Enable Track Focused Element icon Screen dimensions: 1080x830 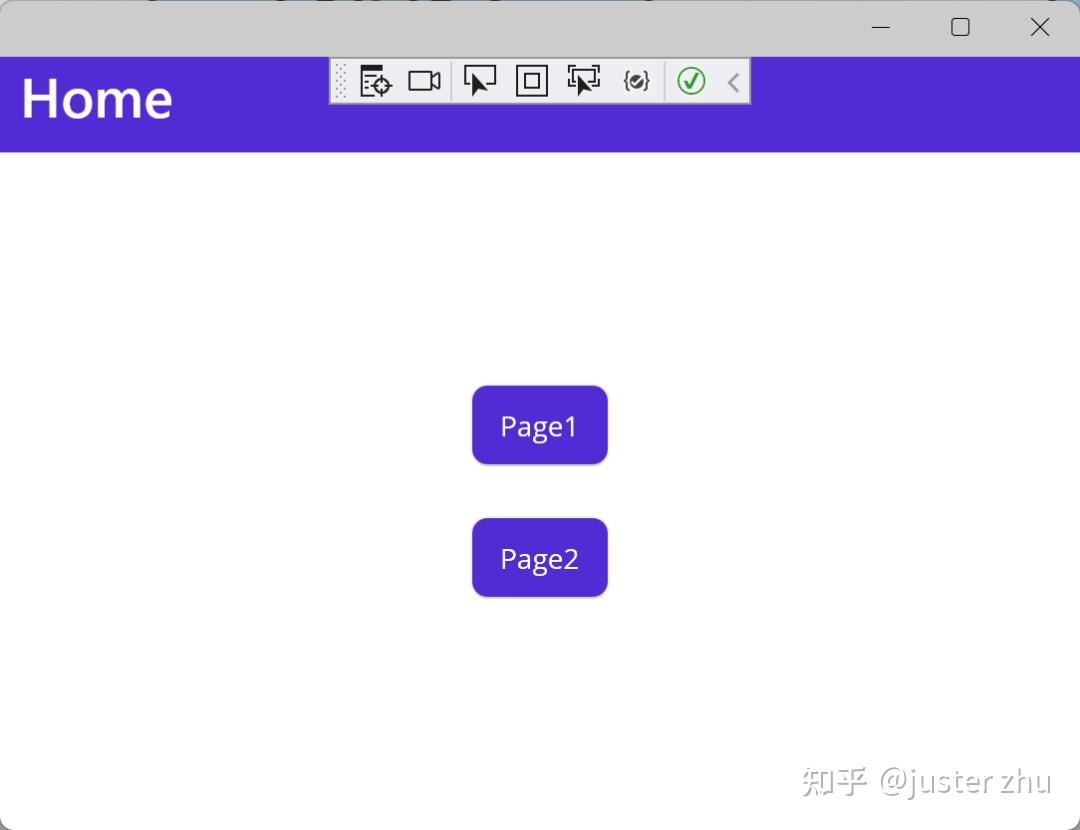(583, 81)
